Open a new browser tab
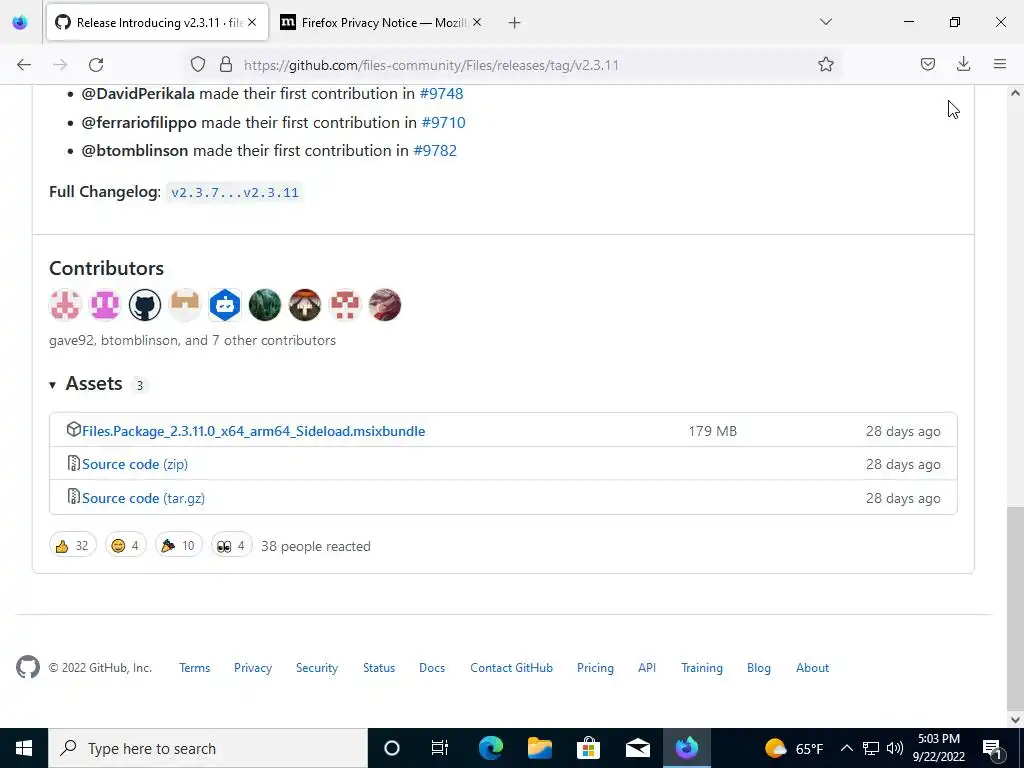The image size is (1024, 768). pyautogui.click(x=515, y=23)
